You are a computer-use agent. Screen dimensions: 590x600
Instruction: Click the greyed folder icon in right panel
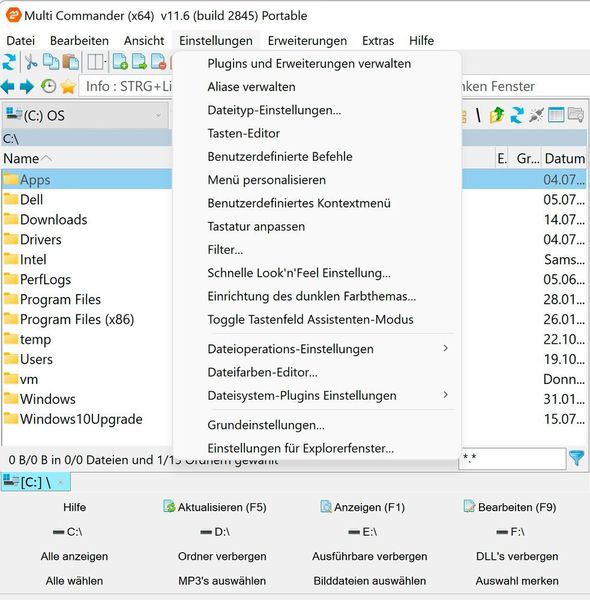tap(576, 115)
